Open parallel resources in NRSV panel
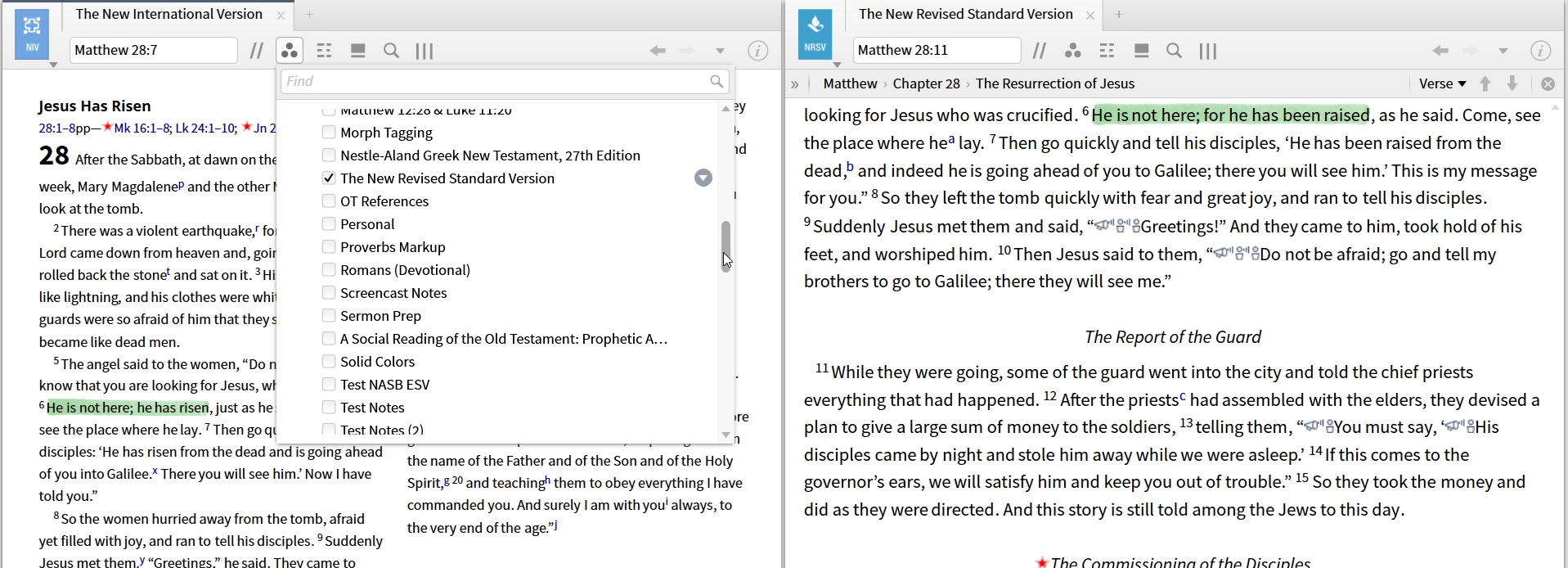This screenshot has width=1568, height=568. [1040, 51]
